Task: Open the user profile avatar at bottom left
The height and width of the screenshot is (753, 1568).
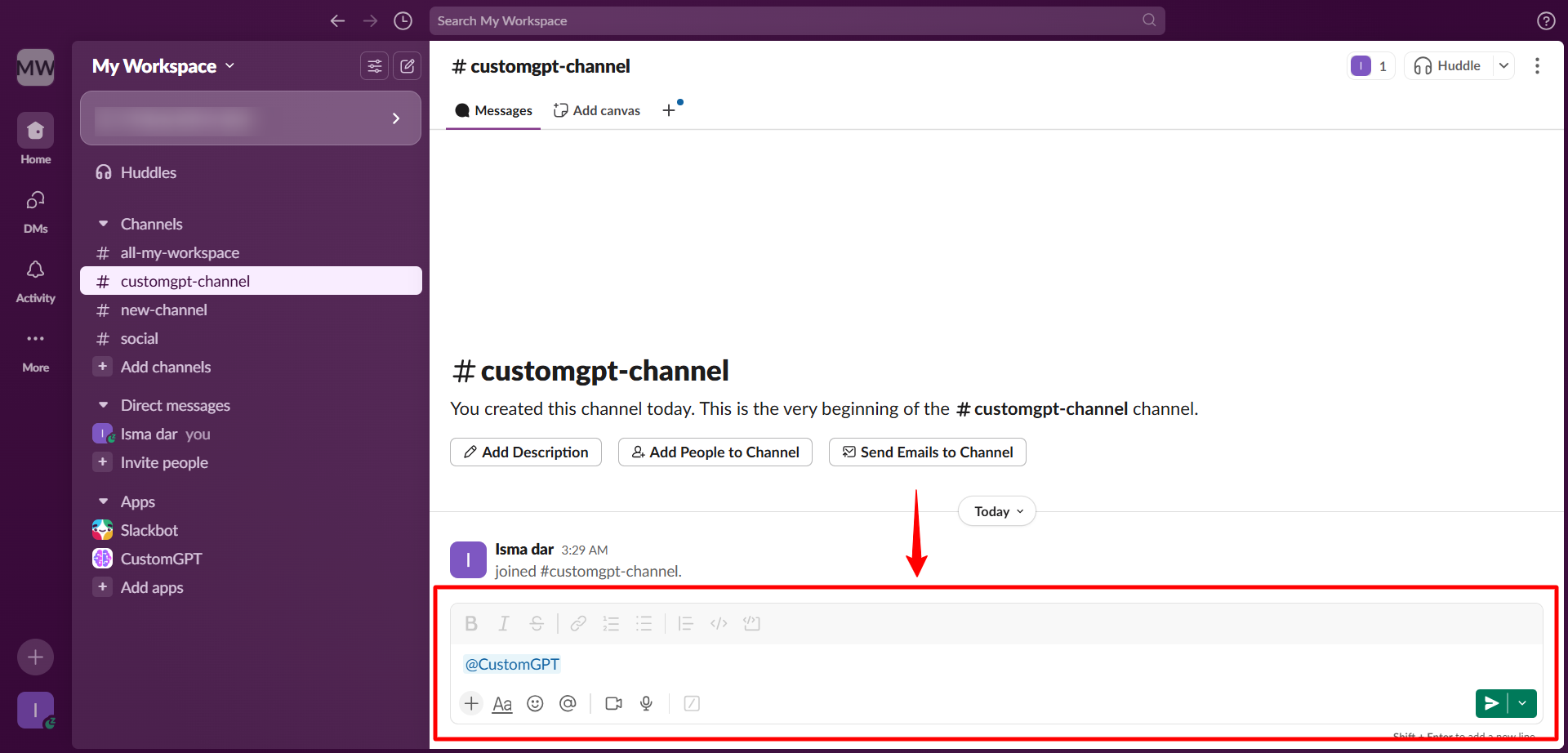Action: (x=35, y=711)
